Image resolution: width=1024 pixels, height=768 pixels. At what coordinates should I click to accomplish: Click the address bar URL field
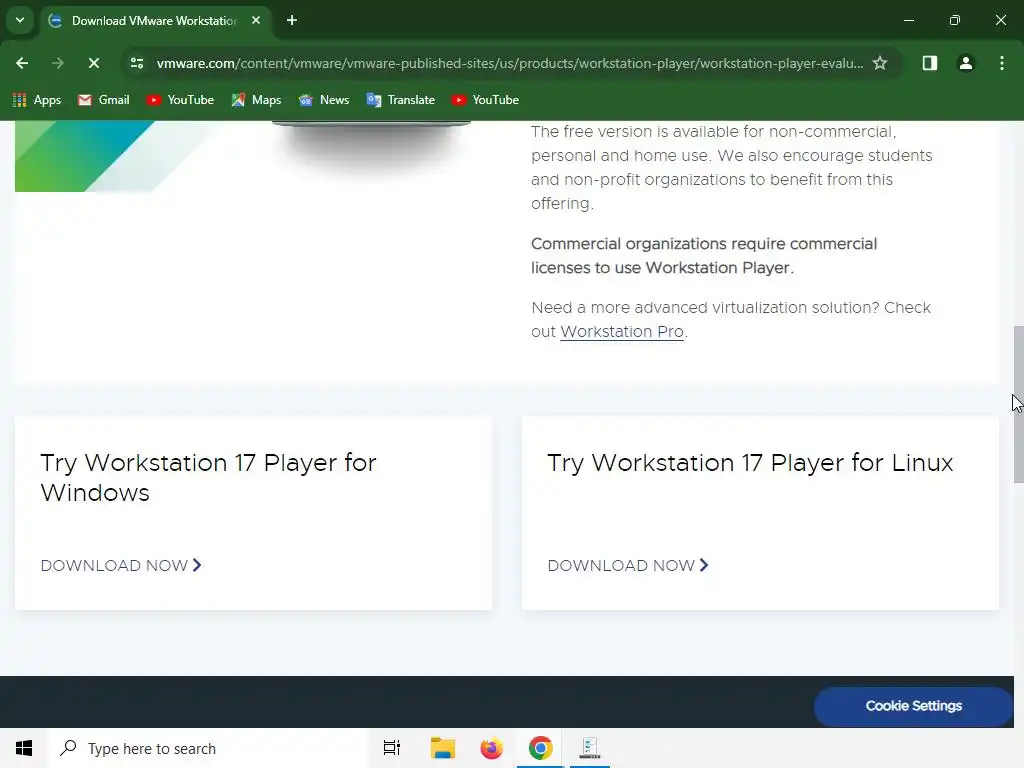(510, 63)
